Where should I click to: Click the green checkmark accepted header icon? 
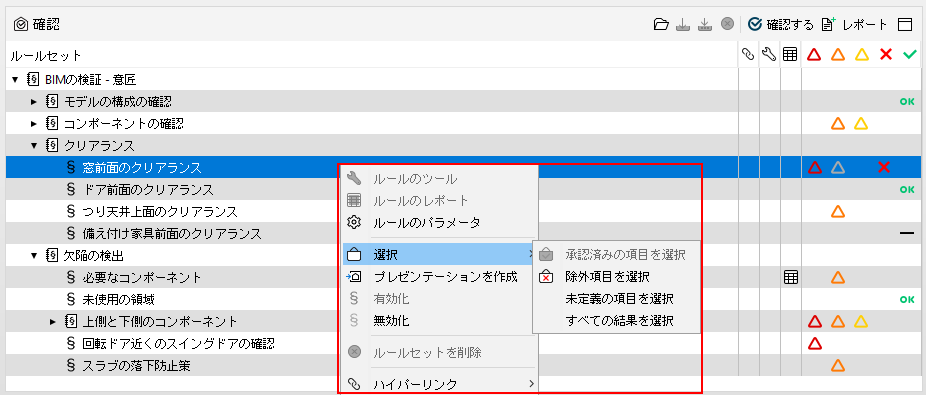(x=909, y=55)
